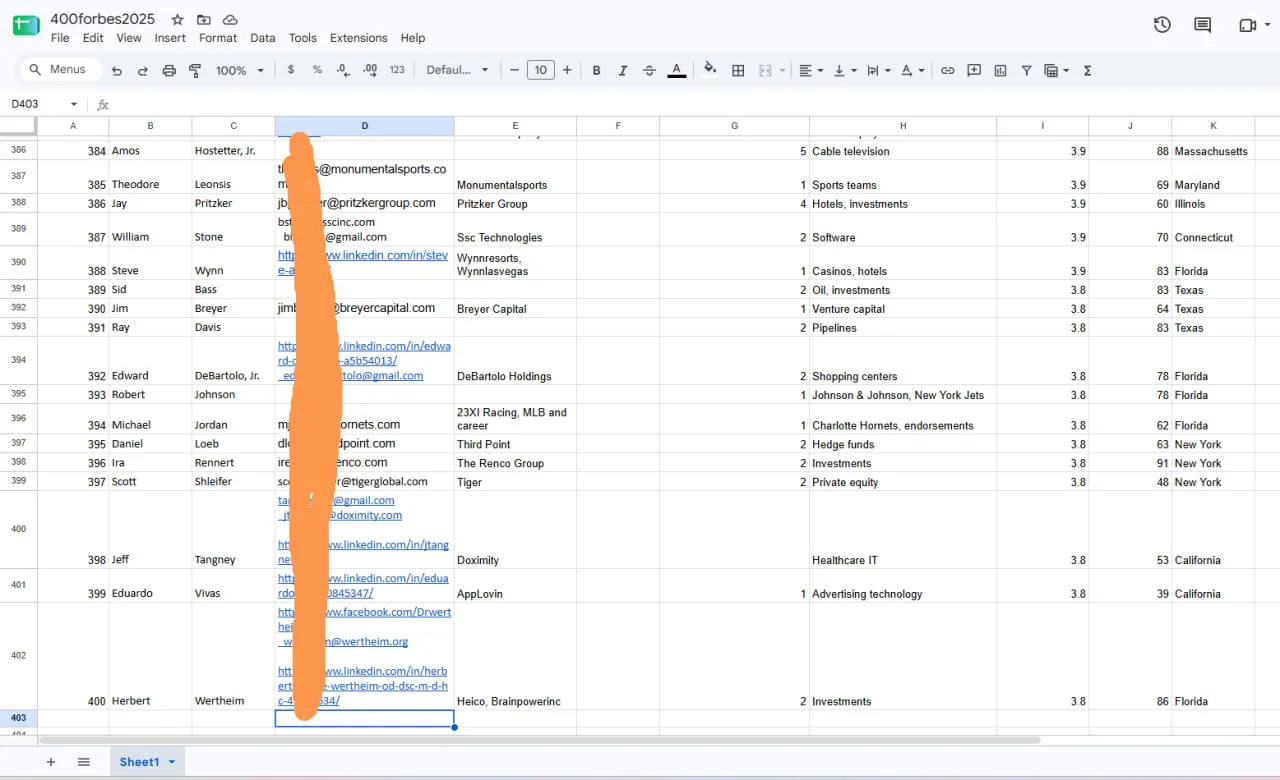Create a filter
1280x780 pixels.
1027,70
